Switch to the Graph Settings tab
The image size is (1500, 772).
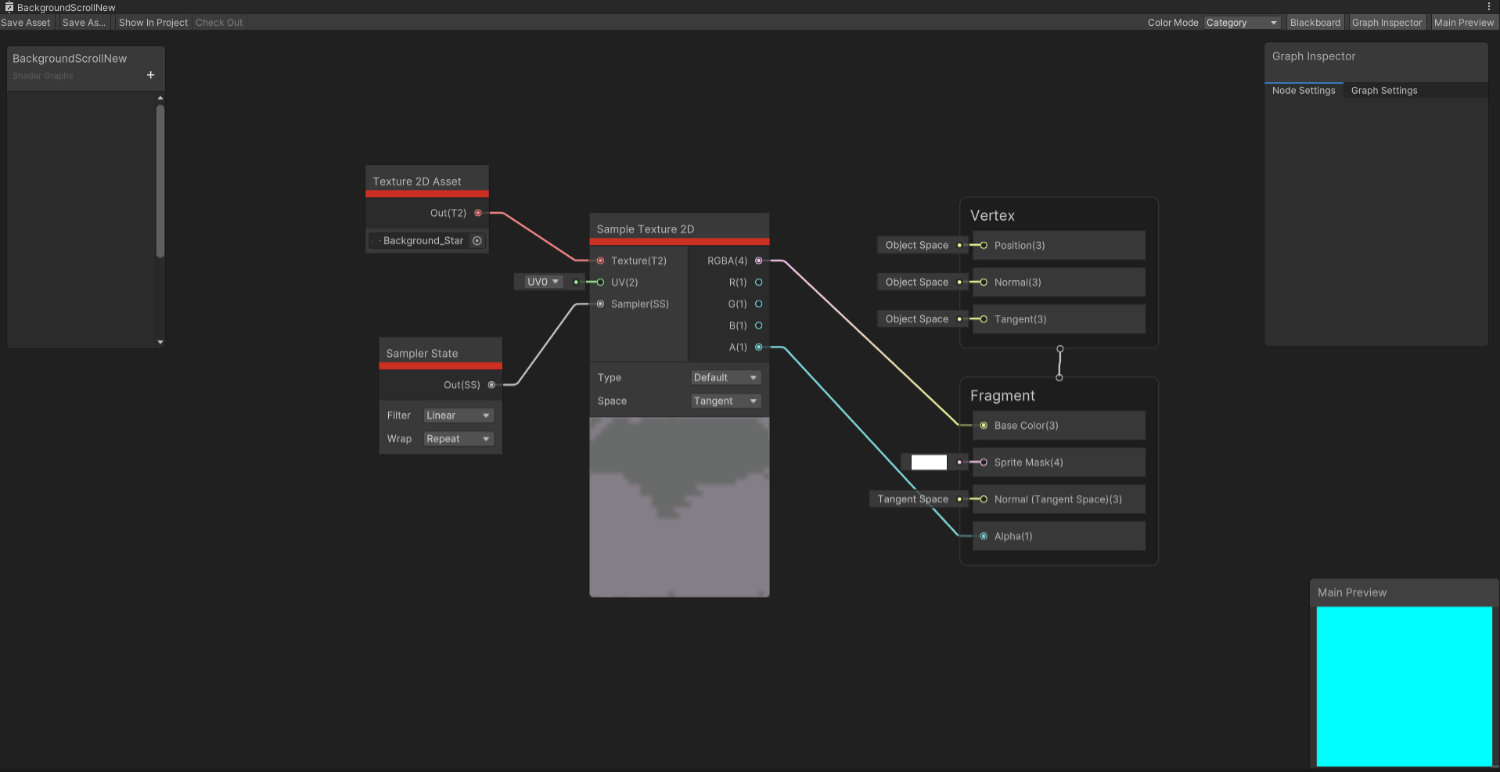(x=1384, y=90)
